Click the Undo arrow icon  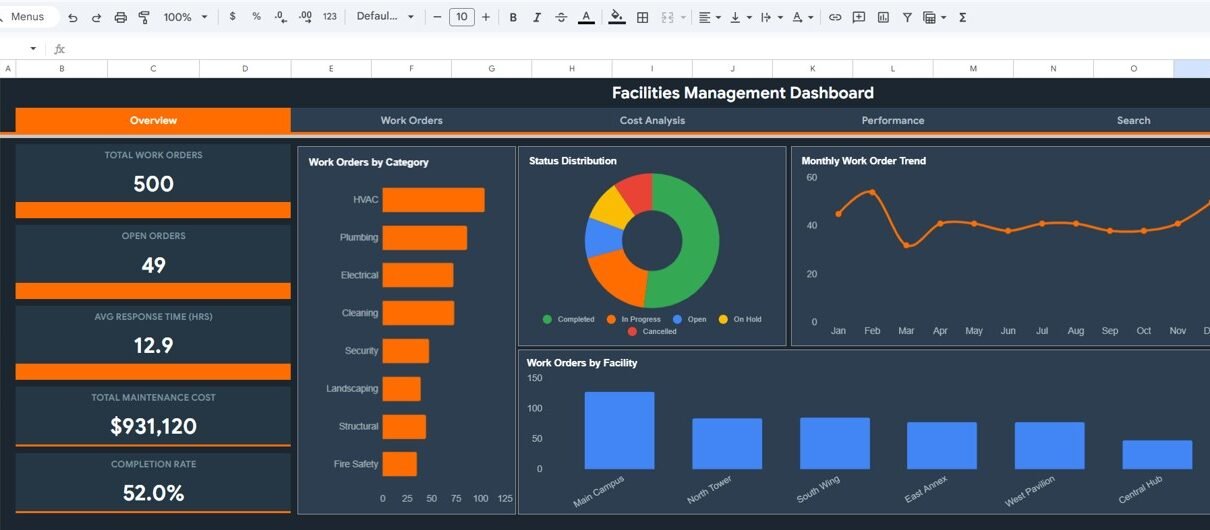[x=73, y=17]
